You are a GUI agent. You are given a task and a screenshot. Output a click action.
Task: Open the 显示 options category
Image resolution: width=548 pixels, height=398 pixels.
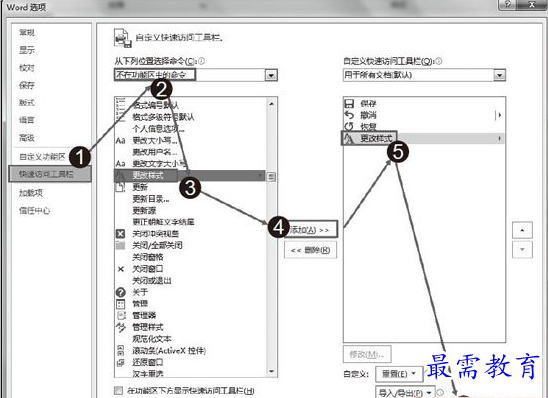coord(27,50)
